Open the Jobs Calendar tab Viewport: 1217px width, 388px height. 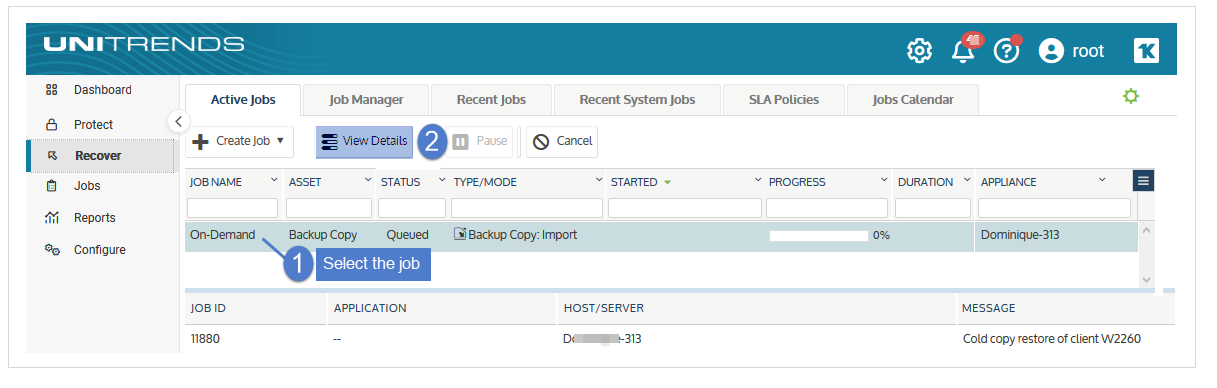coord(912,100)
